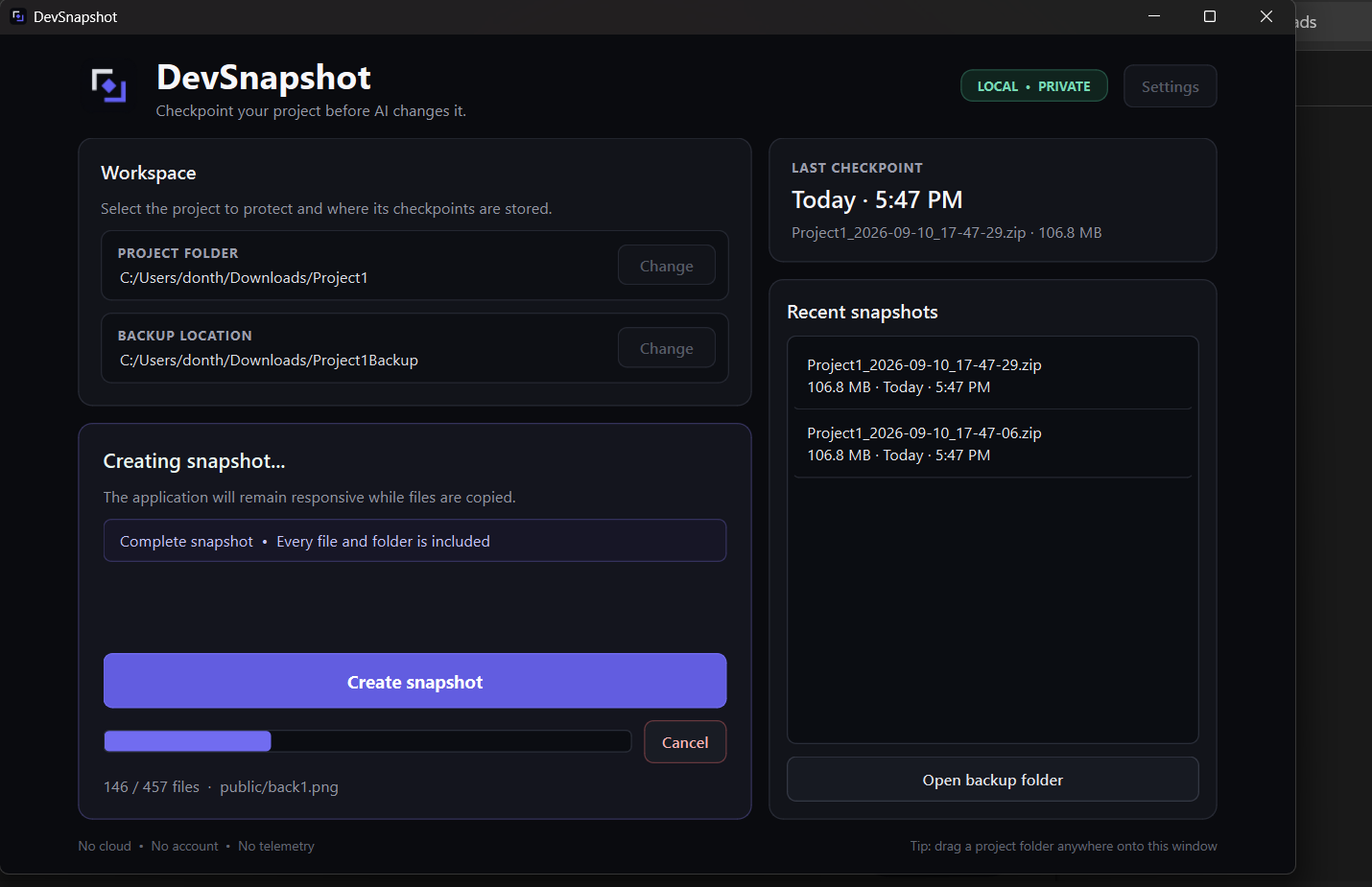Click the snapshot progress bar
1372x887 pixels.
click(367, 741)
